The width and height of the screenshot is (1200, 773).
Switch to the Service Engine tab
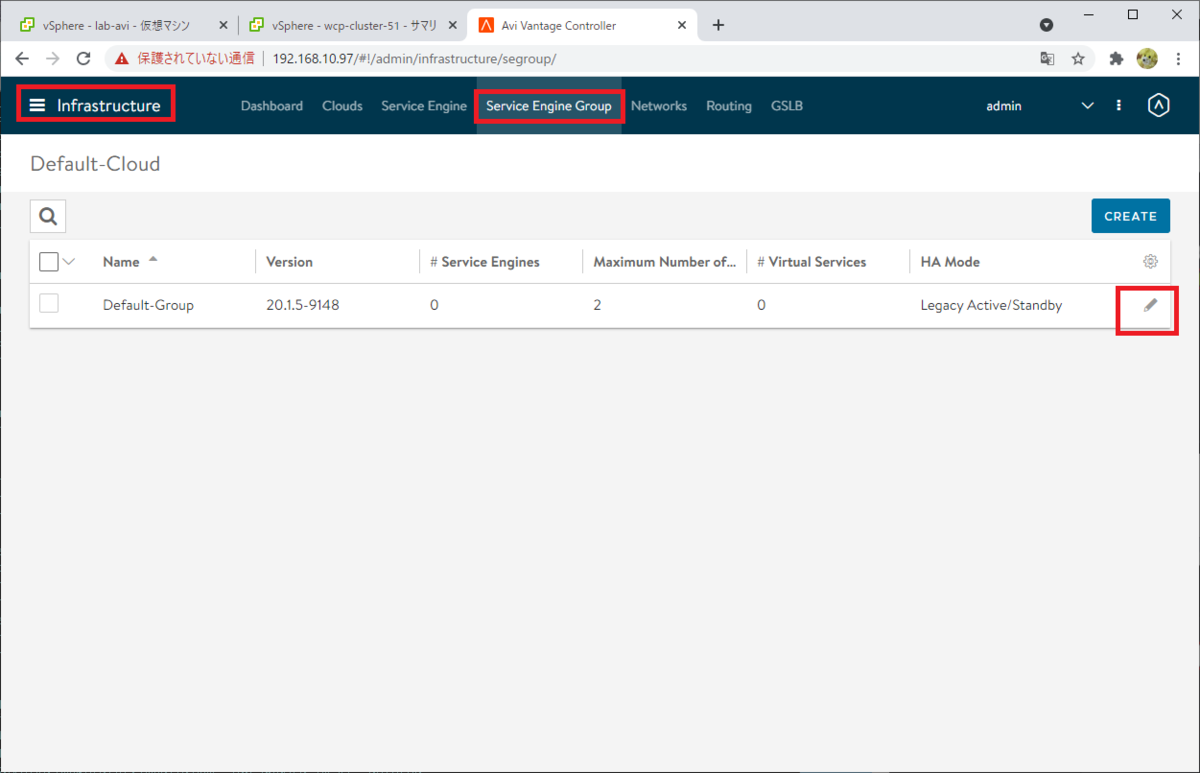click(x=423, y=105)
